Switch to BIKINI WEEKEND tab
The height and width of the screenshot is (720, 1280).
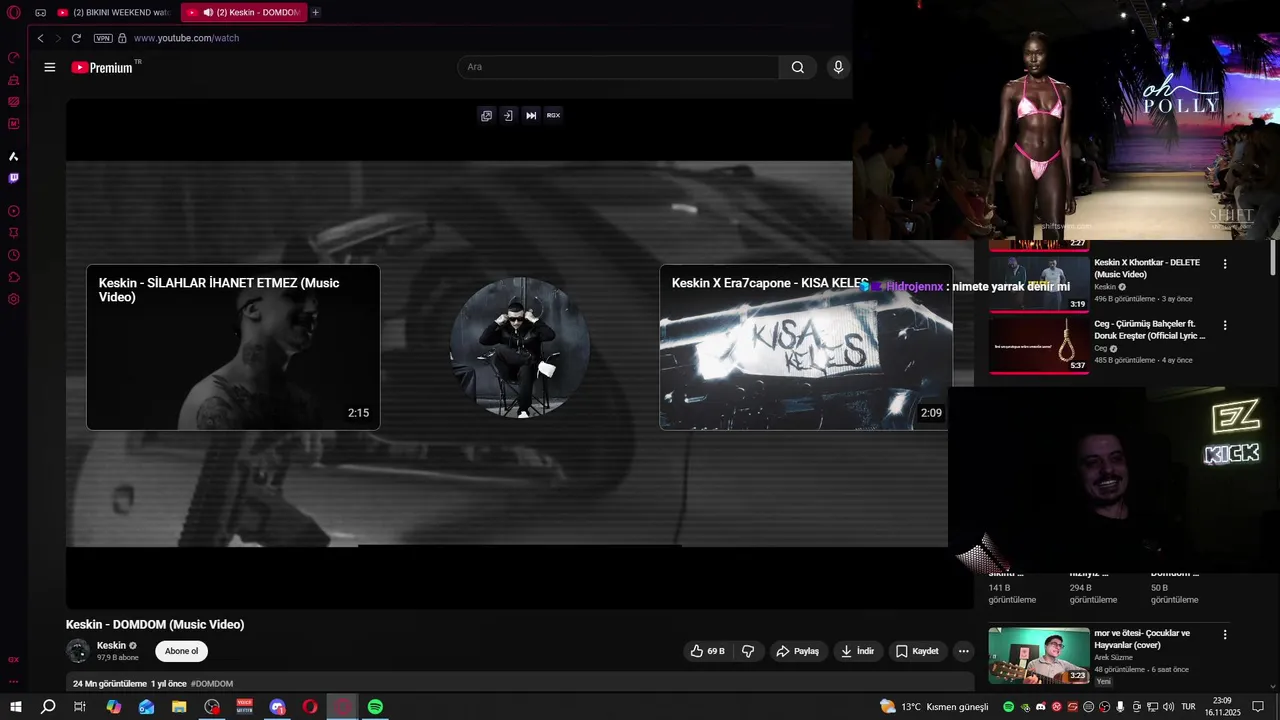(x=114, y=13)
